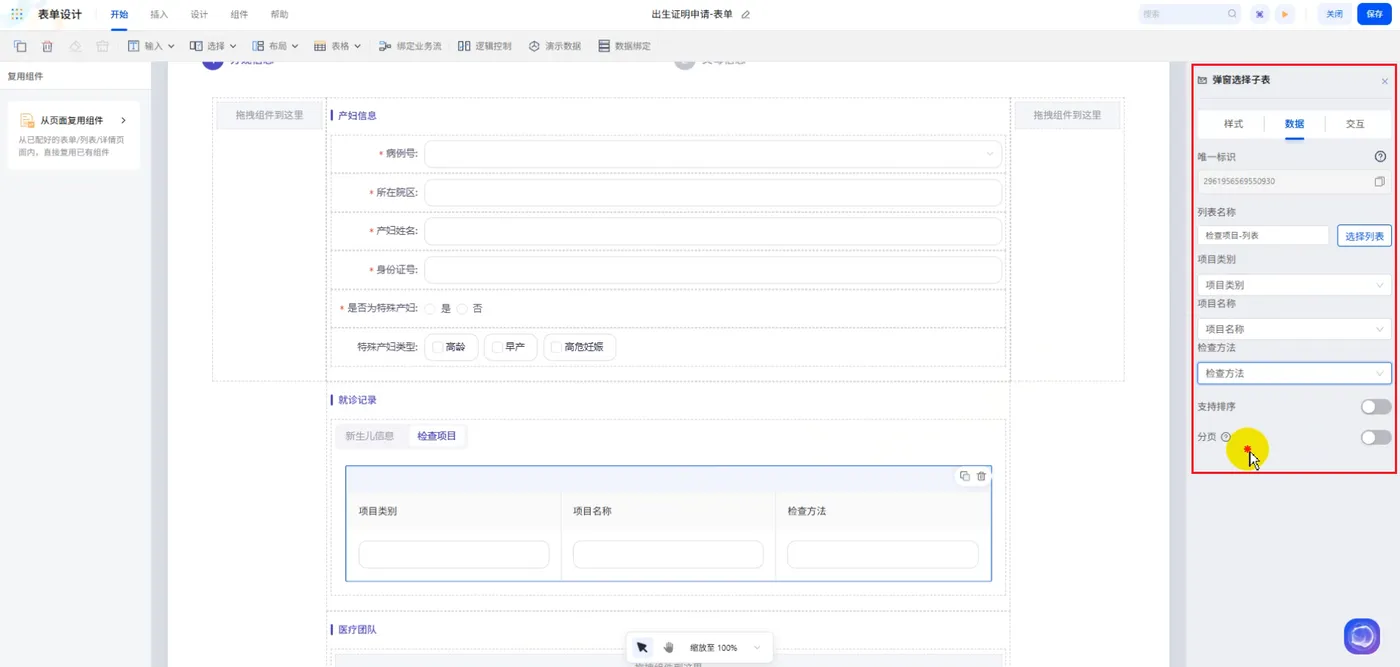Switch to the 组件 ribbon tab
Screen dimensions: 1400x667
coord(239,15)
